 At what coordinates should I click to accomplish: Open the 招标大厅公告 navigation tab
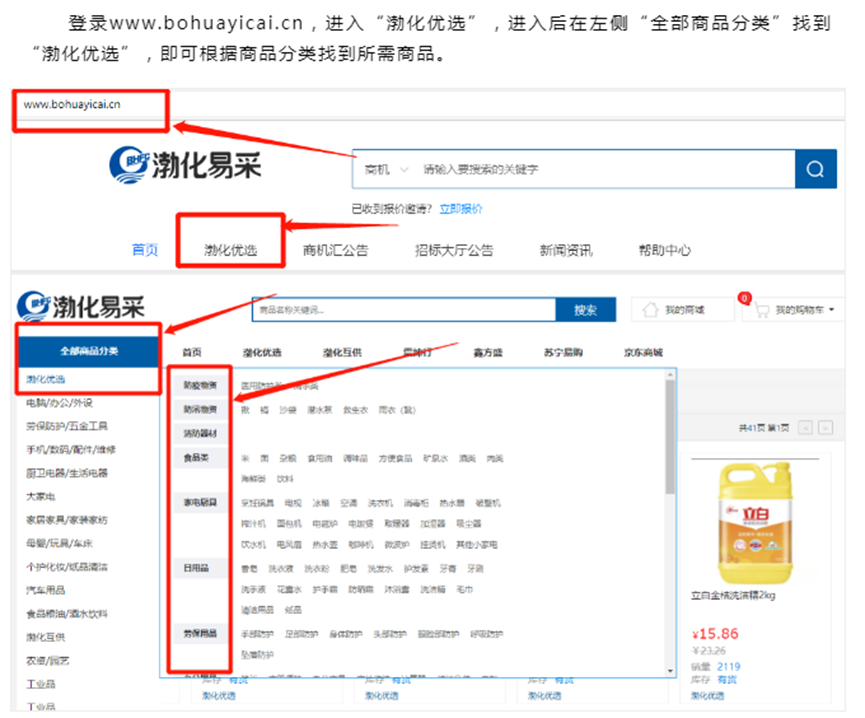(x=454, y=250)
